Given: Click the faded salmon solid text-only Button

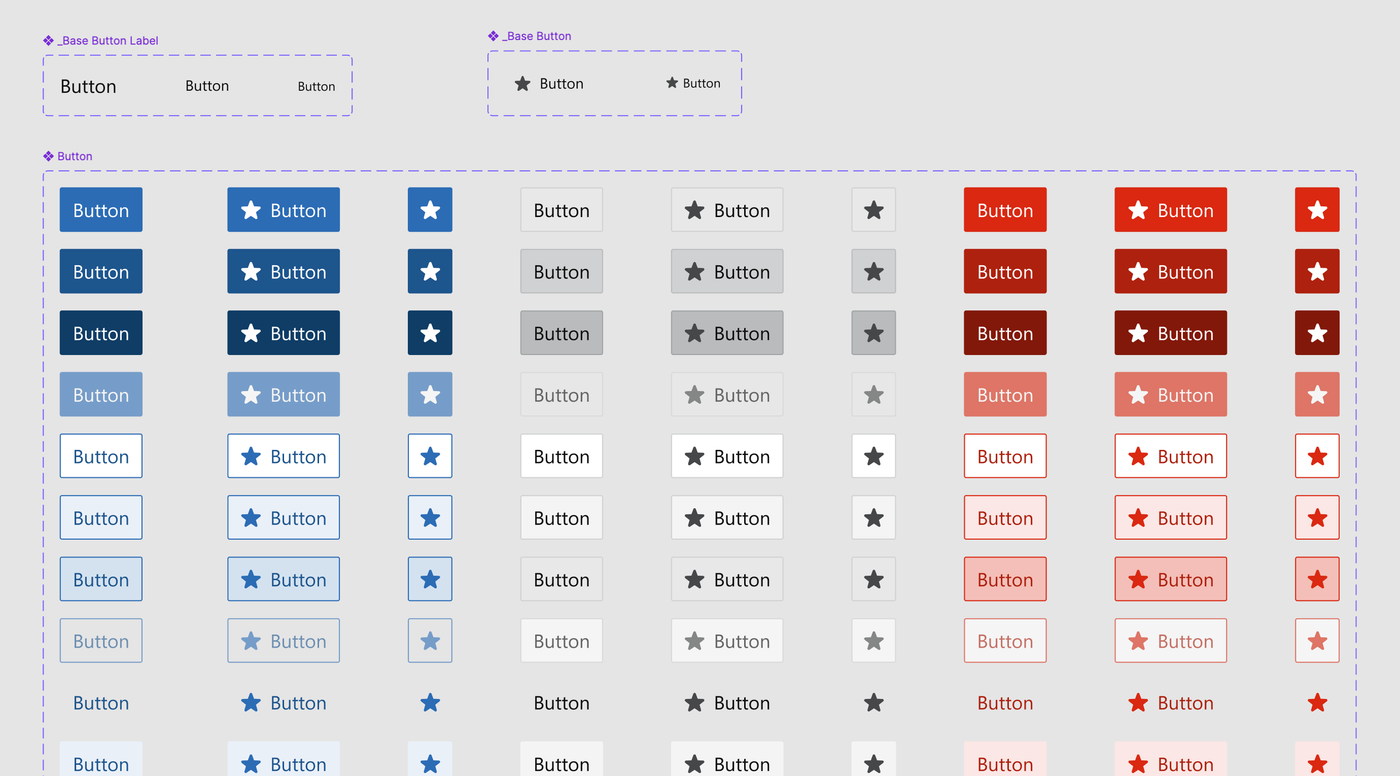Looking at the screenshot, I should (x=1005, y=394).
